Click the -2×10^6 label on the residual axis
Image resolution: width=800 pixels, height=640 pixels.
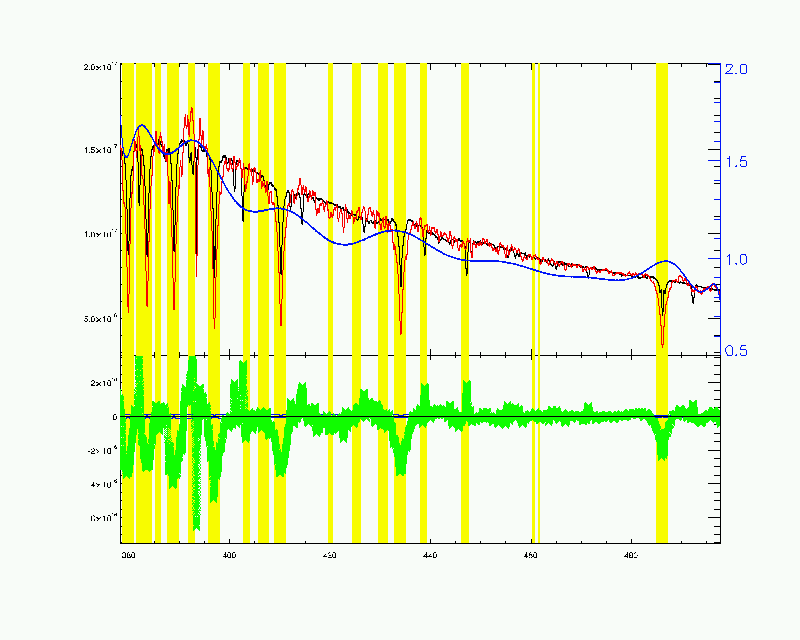(x=103, y=451)
